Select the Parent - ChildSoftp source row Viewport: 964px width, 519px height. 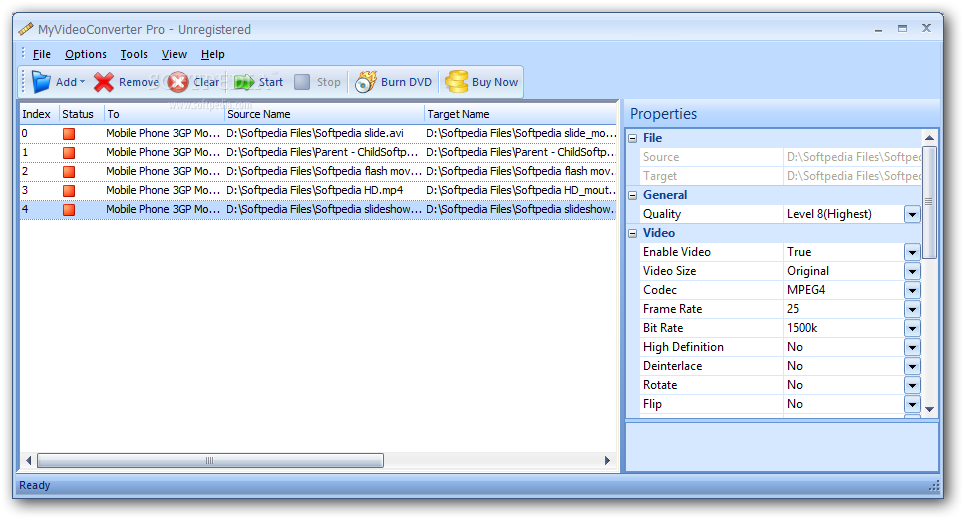tap(322, 153)
